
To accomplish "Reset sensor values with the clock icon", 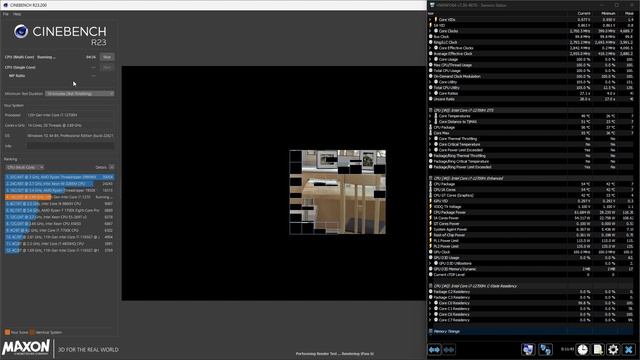I will click(582, 350).
